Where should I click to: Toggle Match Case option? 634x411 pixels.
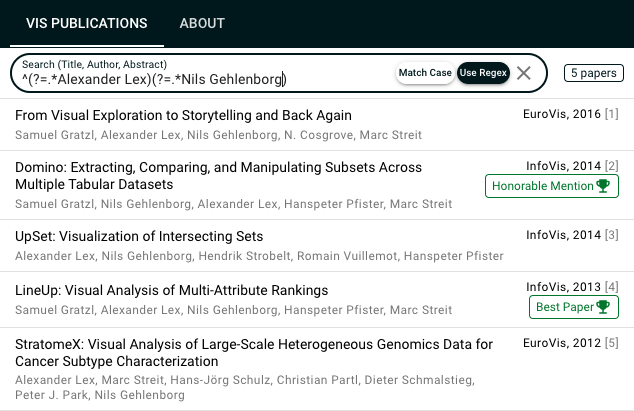[425, 73]
